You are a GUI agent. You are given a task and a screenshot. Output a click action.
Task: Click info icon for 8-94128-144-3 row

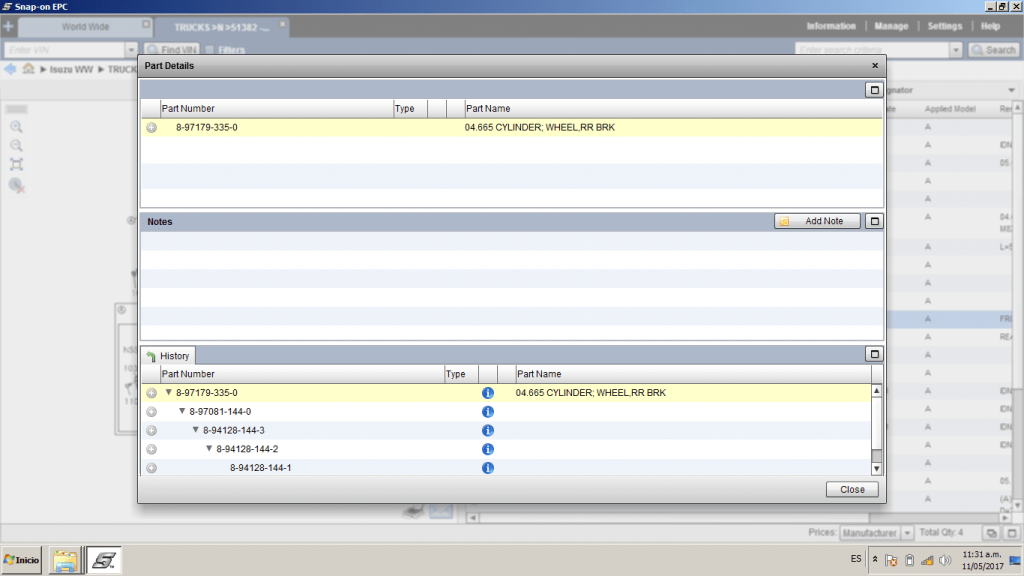tap(487, 430)
